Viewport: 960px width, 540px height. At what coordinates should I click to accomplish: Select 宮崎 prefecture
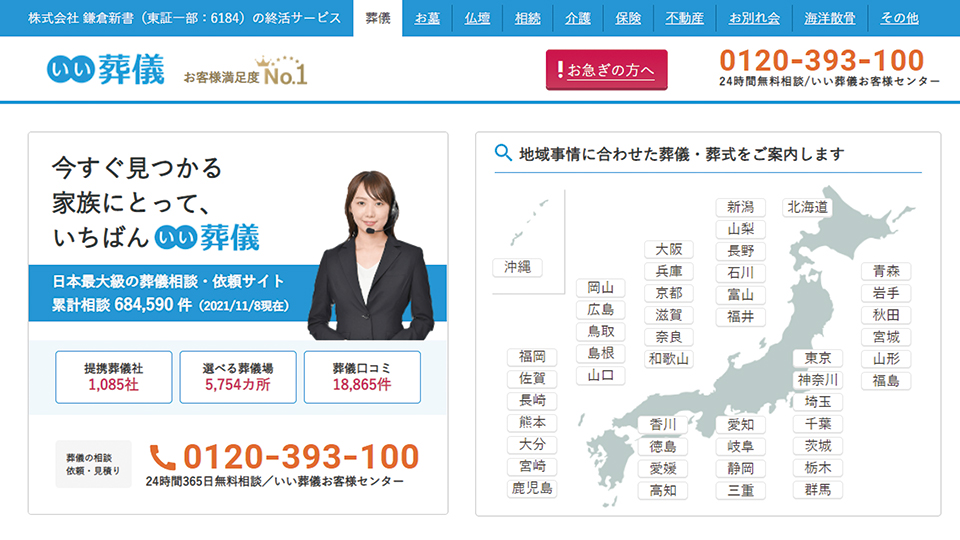coord(532,466)
